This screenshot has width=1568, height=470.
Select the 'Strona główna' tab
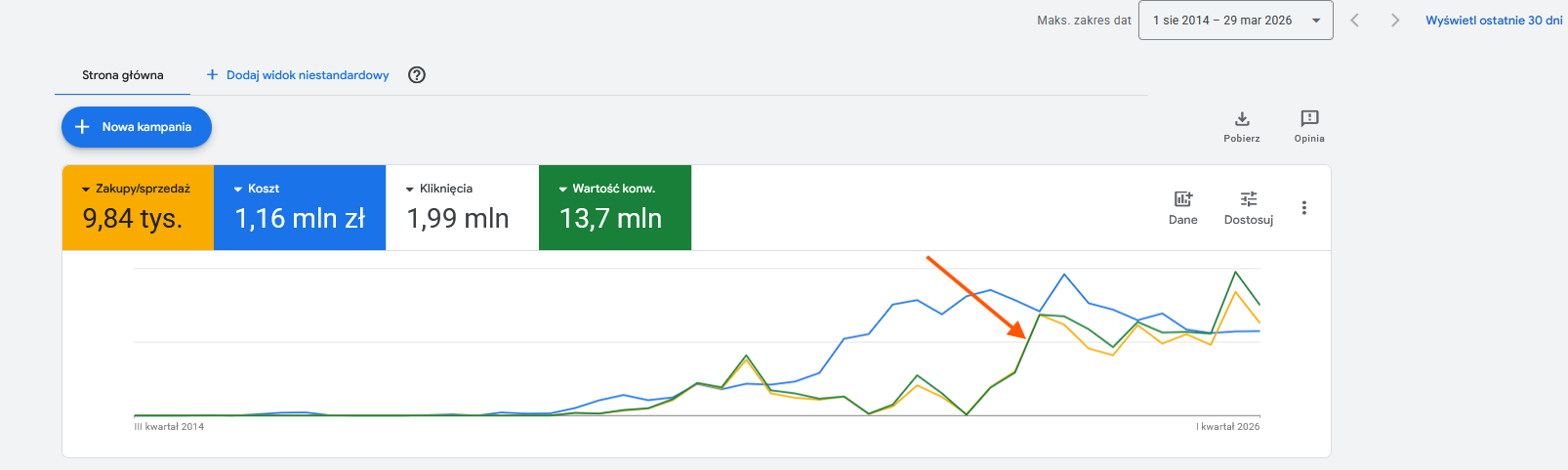pos(123,75)
